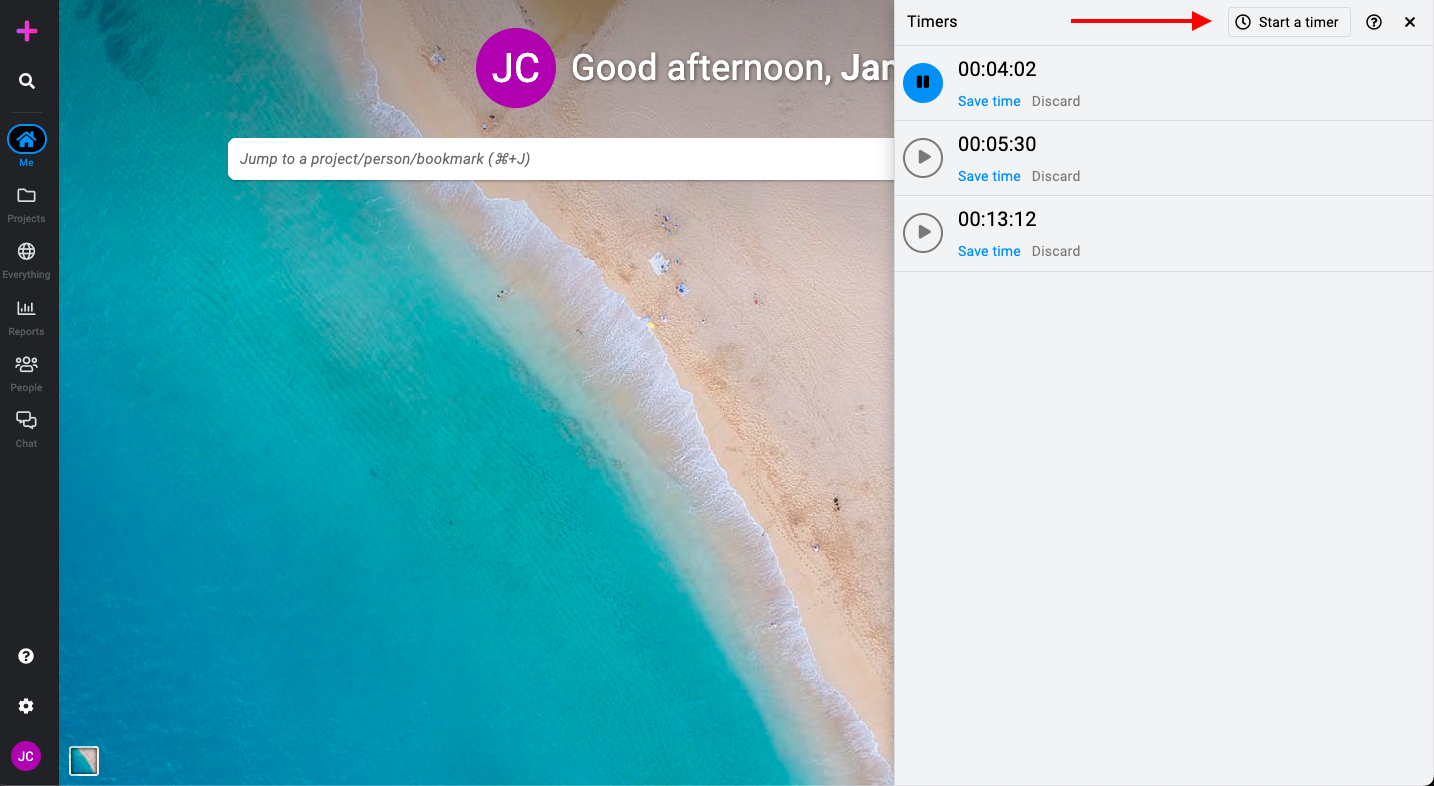The height and width of the screenshot is (786, 1434).
Task: Open settings with the sidebar gear icon
Action: point(27,706)
